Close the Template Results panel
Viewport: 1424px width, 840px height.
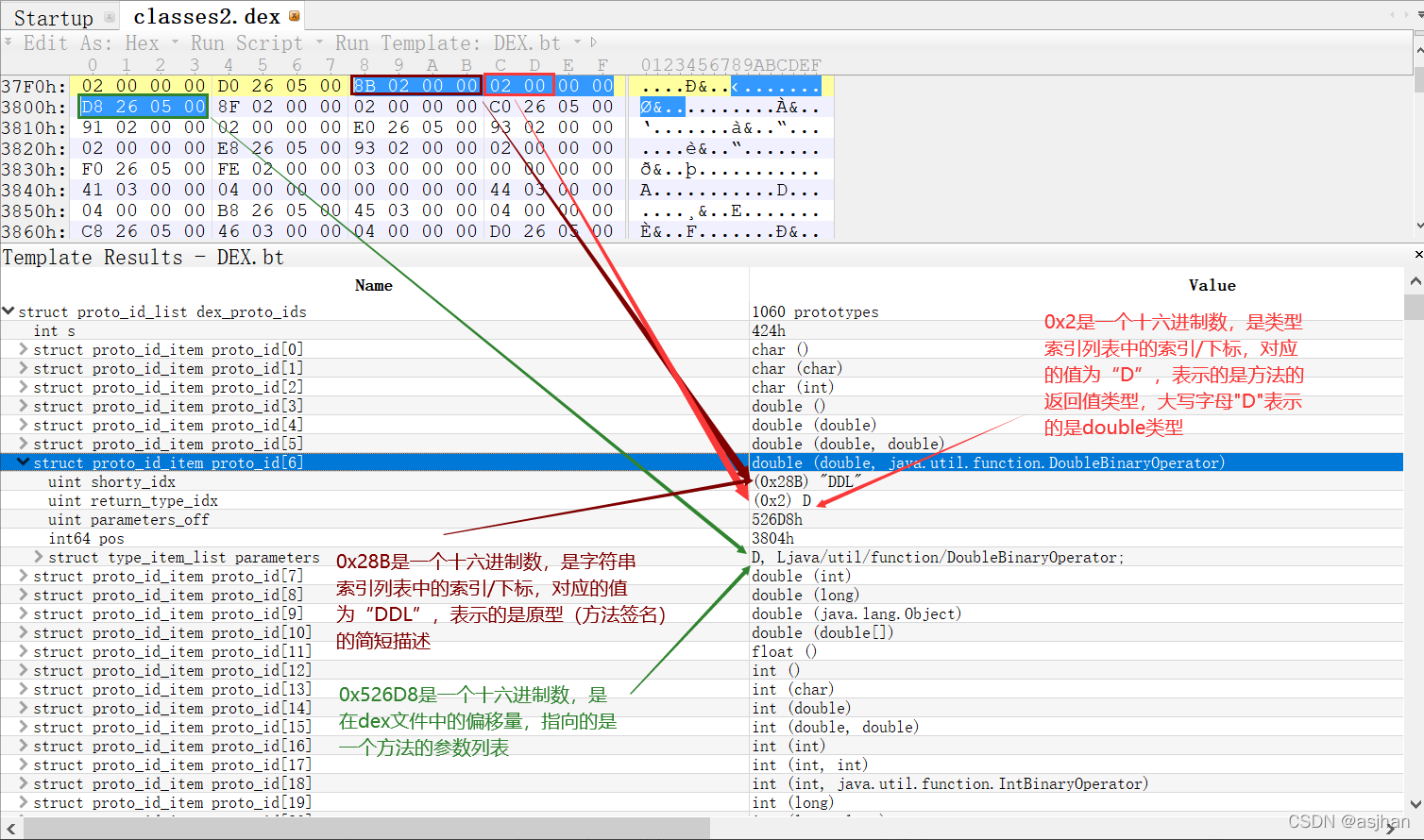[1418, 255]
